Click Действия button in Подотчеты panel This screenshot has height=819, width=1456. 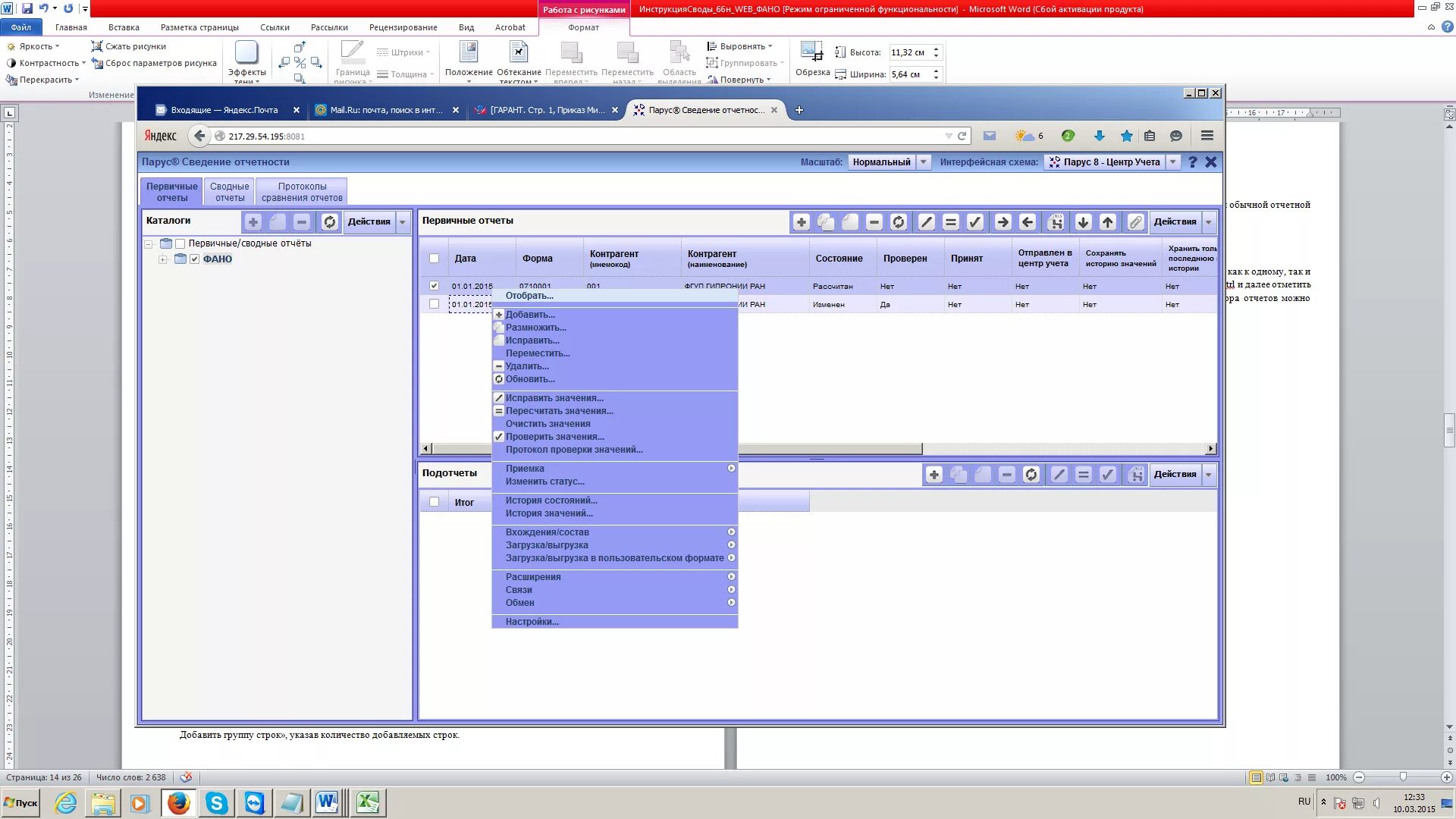coord(1175,475)
